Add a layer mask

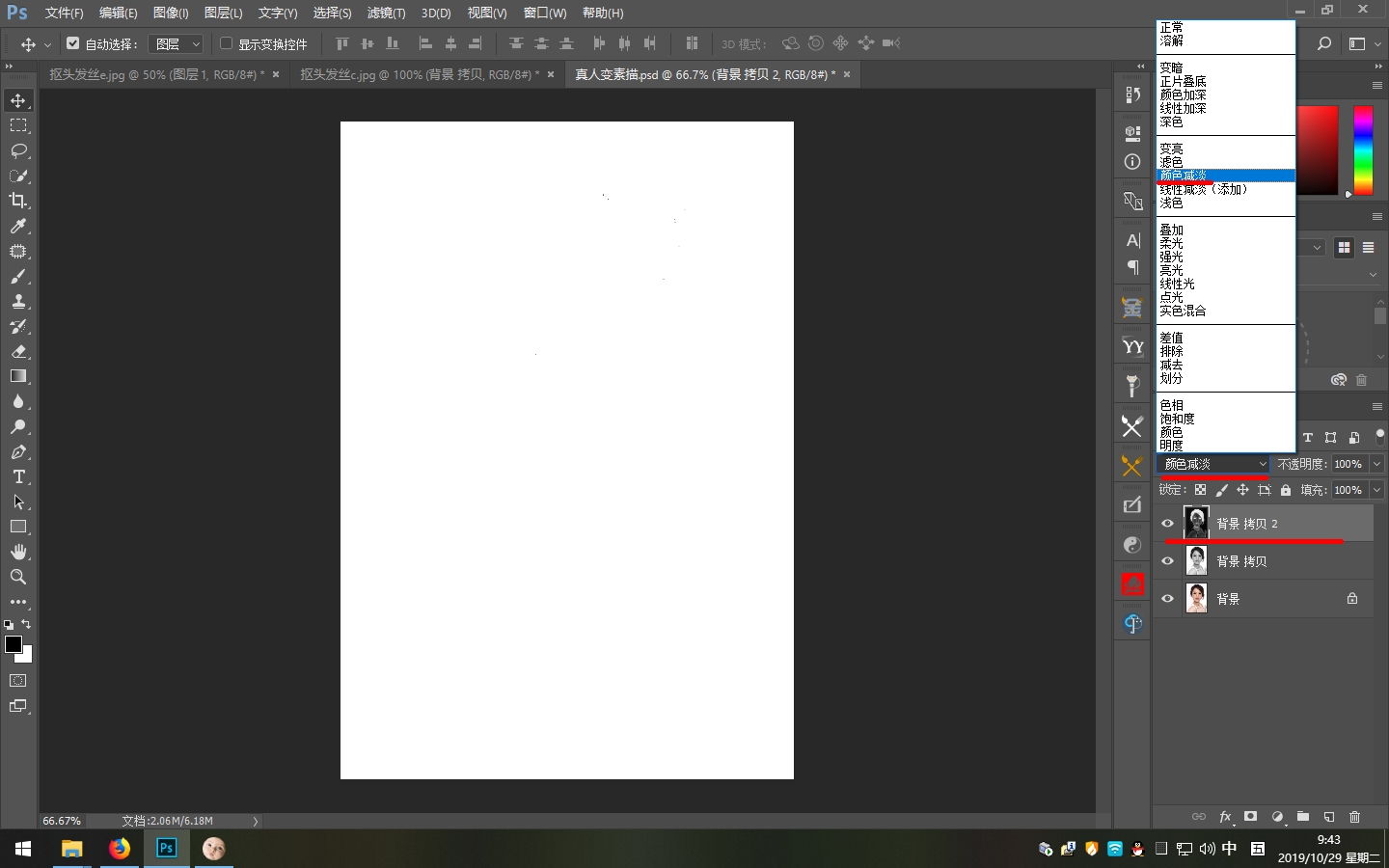[1251, 817]
